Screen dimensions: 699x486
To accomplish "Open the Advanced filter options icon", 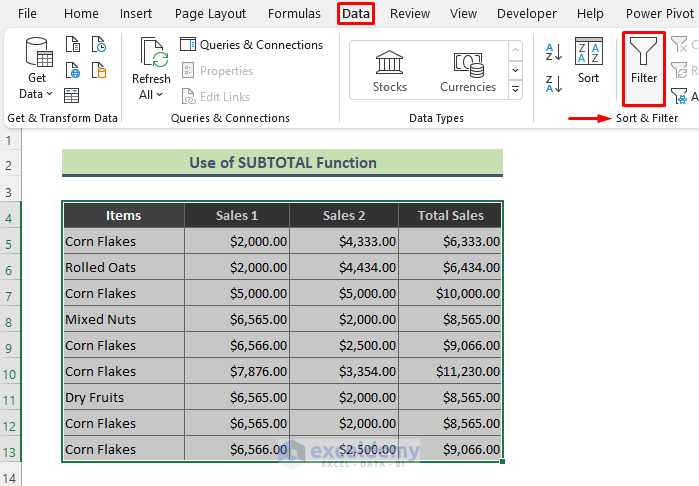I will pos(680,96).
